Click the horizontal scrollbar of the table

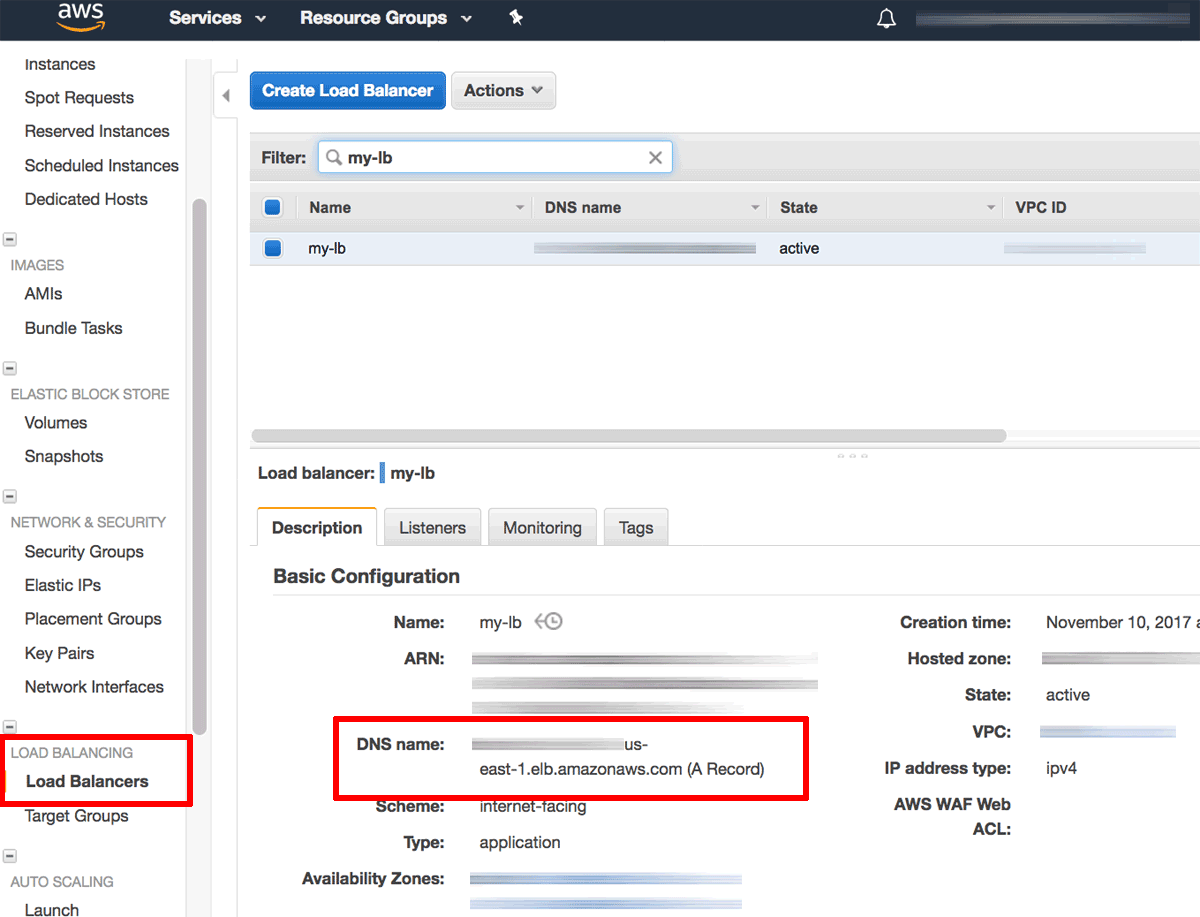pos(628,436)
